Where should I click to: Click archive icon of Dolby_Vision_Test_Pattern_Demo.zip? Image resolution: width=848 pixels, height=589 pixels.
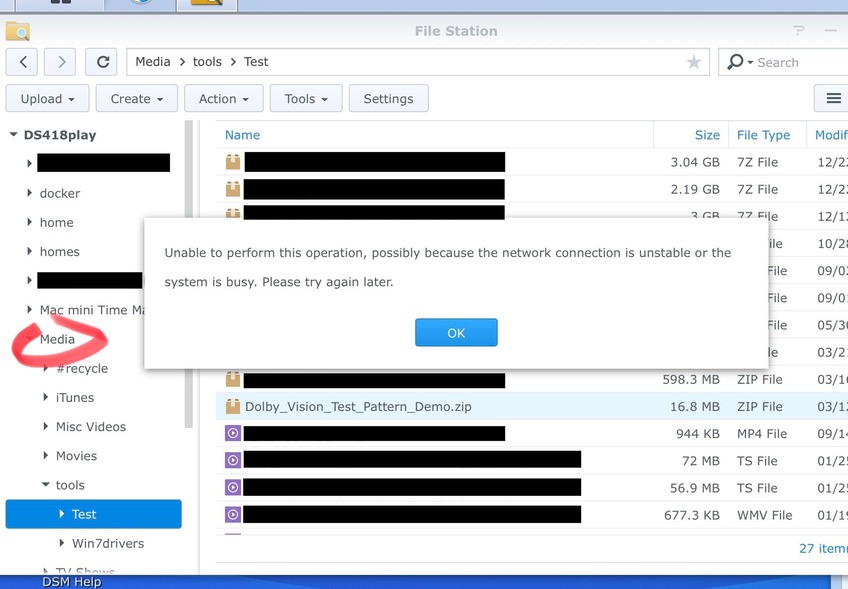click(233, 406)
